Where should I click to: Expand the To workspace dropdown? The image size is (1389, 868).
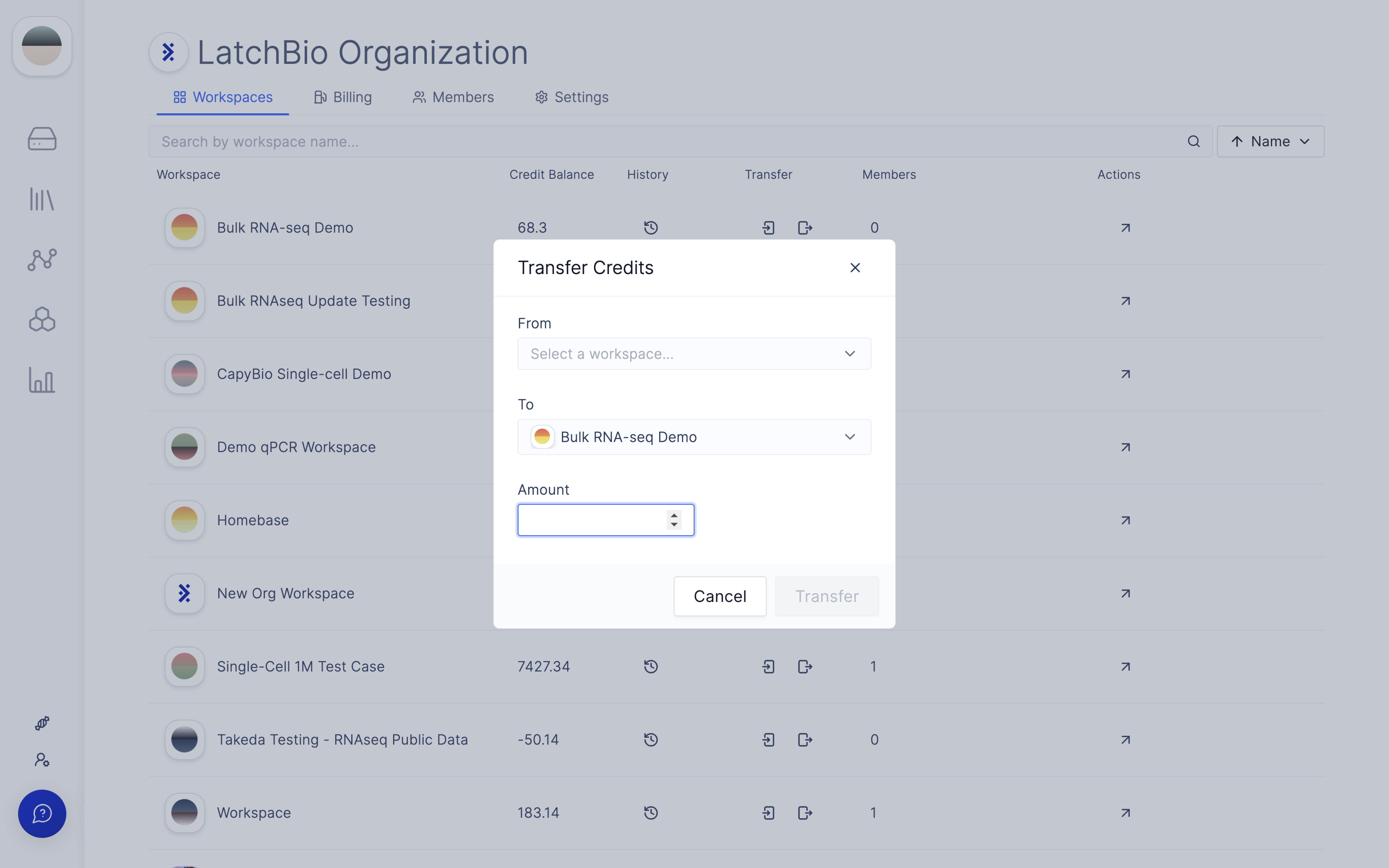(x=694, y=437)
